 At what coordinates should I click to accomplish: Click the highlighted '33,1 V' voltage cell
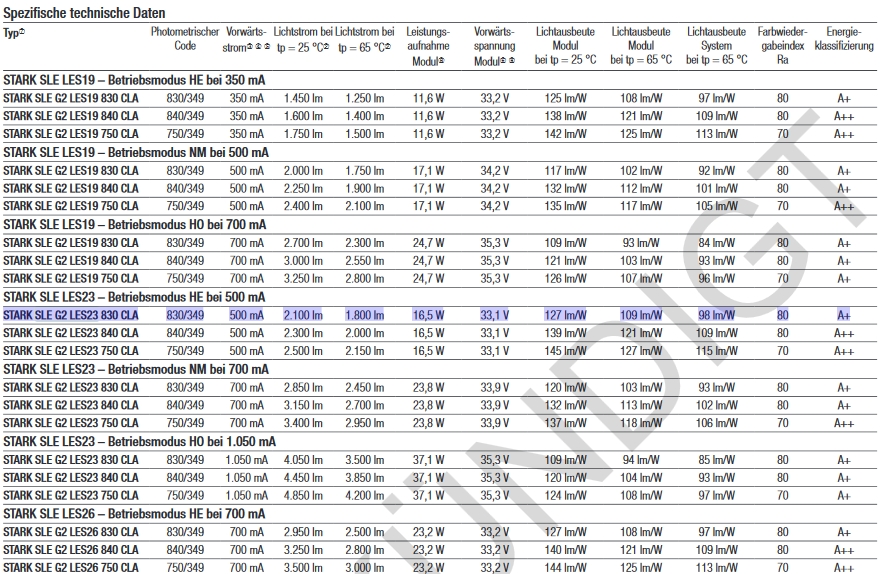tap(494, 315)
